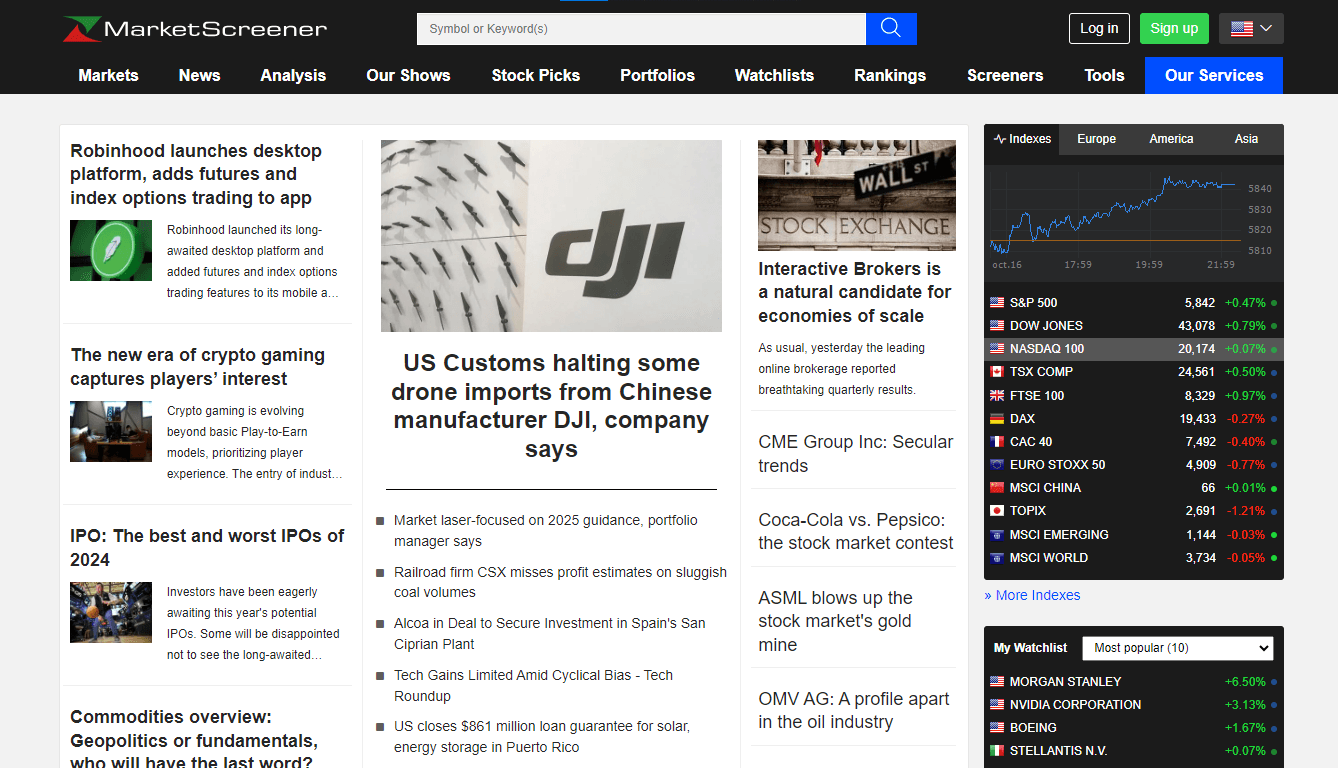This screenshot has height=768, width=1338.
Task: Click the UK flag beside FTSE 100
Action: click(996, 395)
